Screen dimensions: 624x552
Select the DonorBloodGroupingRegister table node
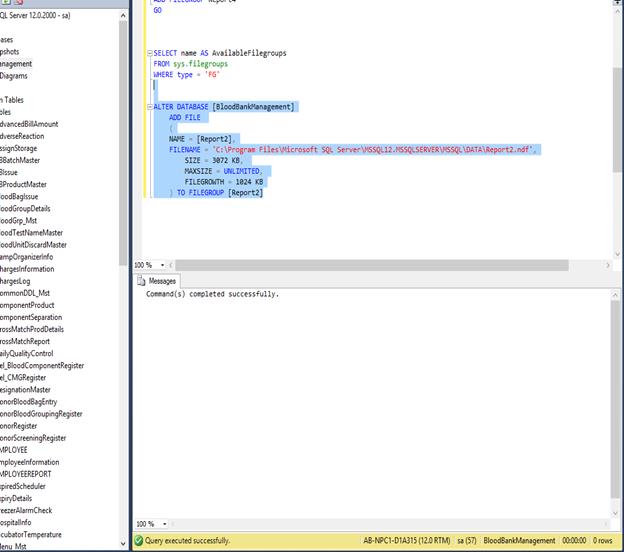click(41, 414)
